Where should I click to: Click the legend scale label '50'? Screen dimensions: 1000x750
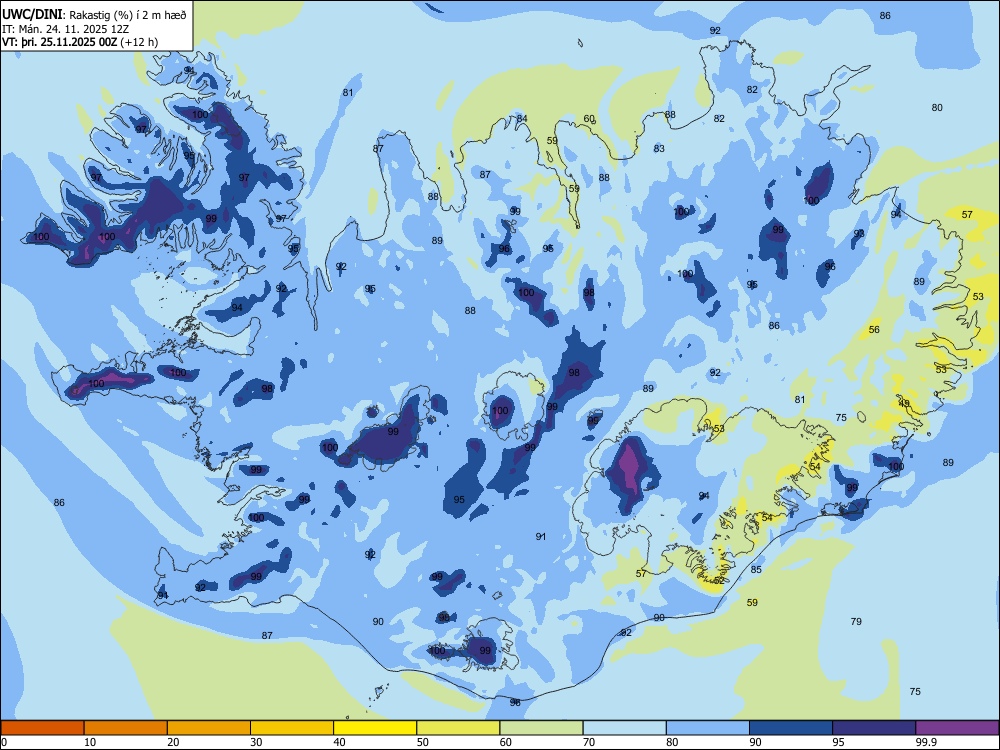pyautogui.click(x=422, y=742)
